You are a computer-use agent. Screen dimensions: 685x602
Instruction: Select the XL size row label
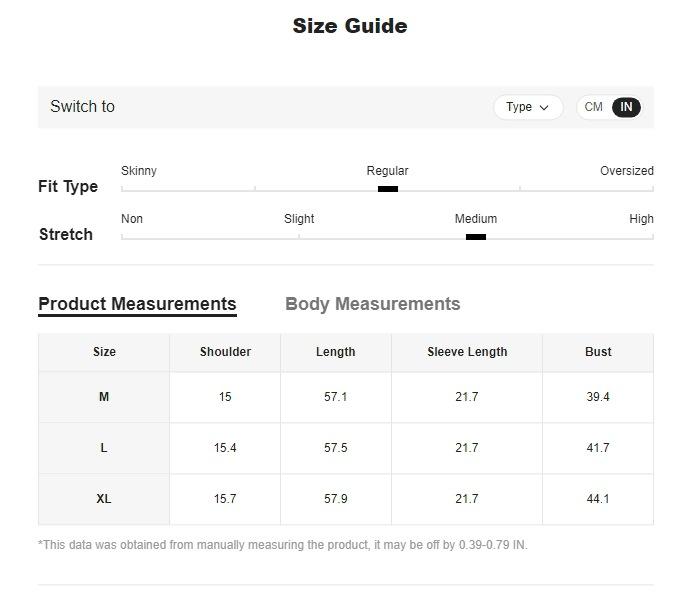click(x=104, y=499)
